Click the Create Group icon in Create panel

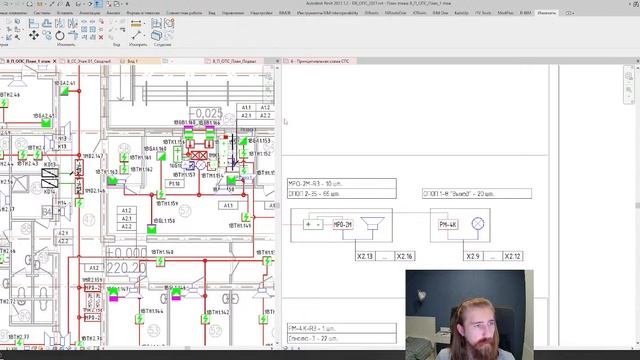click(169, 23)
